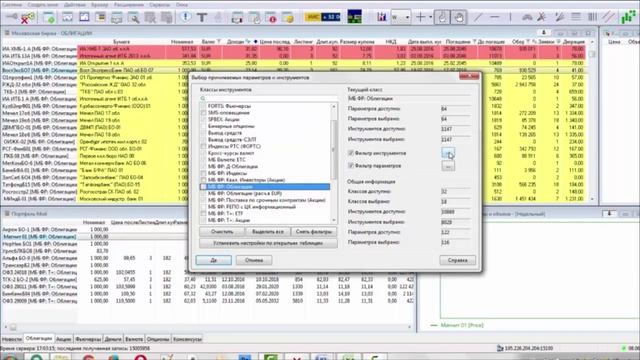
Task: Click the Очистить button
Action: coord(222,232)
